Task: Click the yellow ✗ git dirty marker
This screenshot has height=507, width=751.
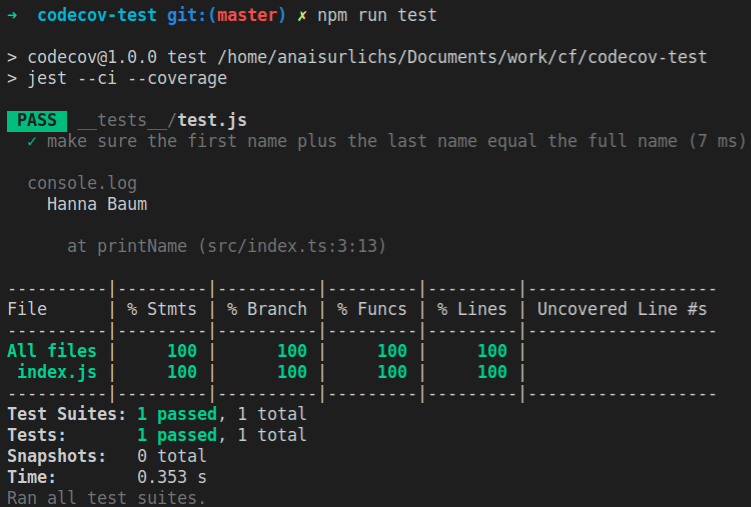Action: [302, 16]
